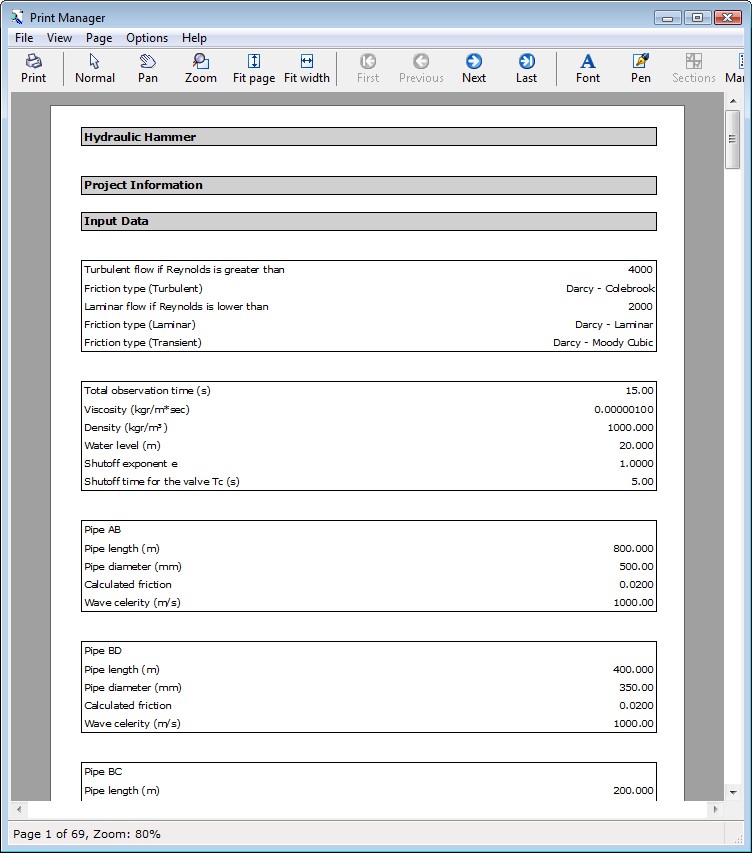Click horizontal scrollbar right arrow
This screenshot has width=752, height=853.
714,809
